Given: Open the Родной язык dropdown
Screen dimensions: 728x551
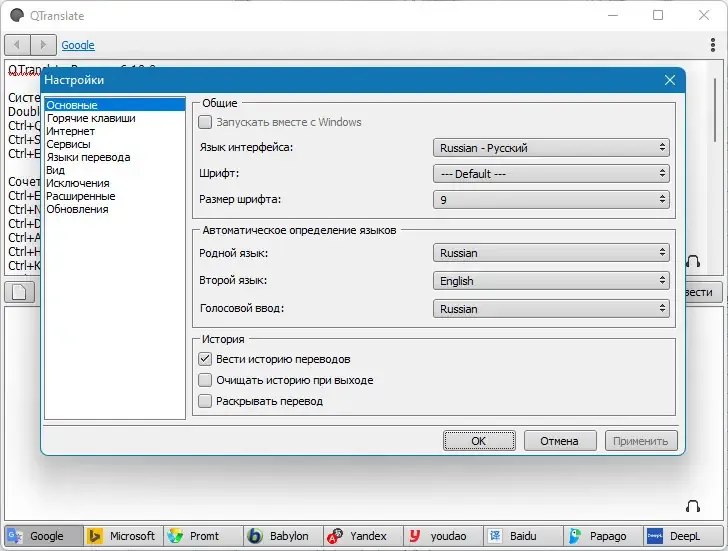Looking at the screenshot, I should pyautogui.click(x=551, y=253).
